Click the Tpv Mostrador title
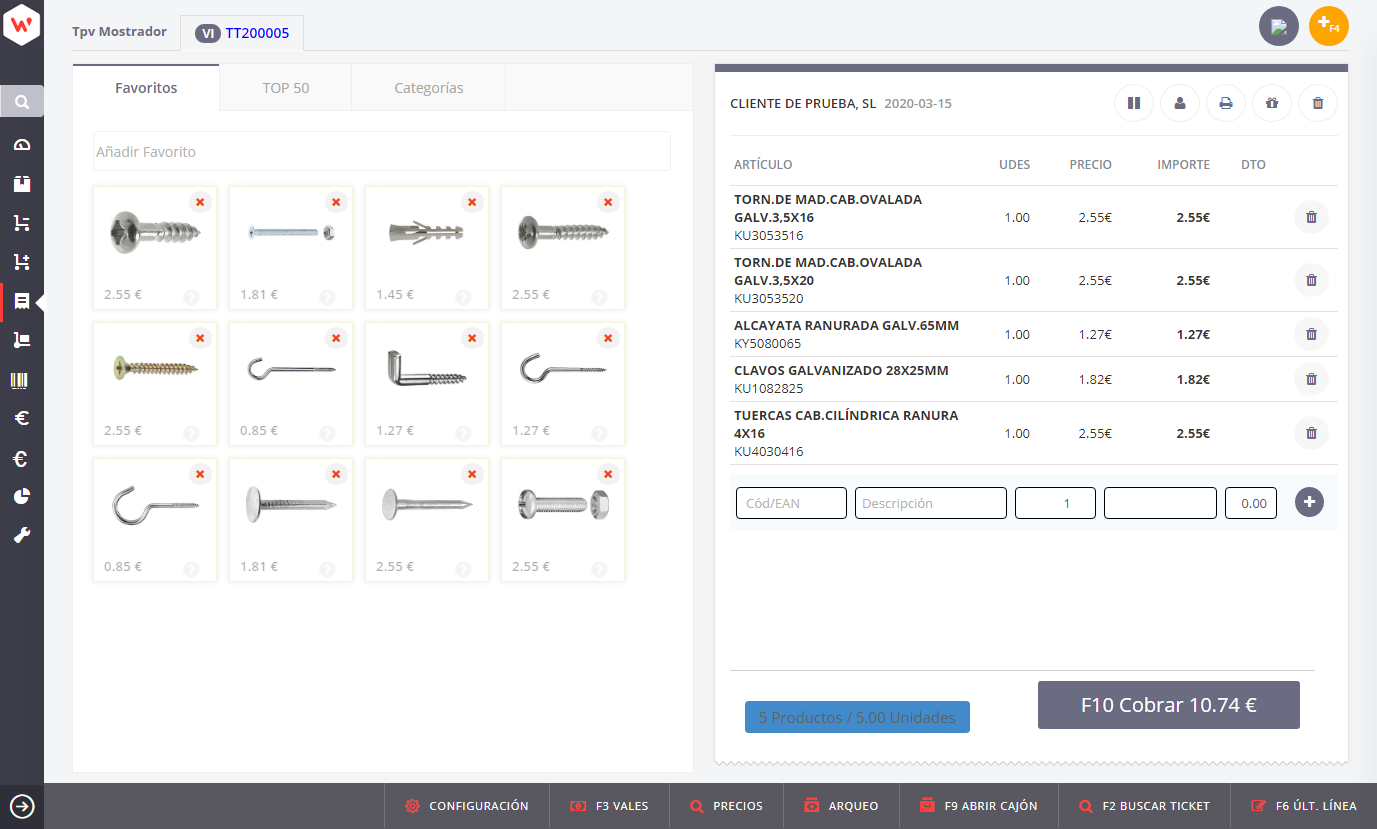Image resolution: width=1377 pixels, height=829 pixels. pyautogui.click(x=119, y=31)
